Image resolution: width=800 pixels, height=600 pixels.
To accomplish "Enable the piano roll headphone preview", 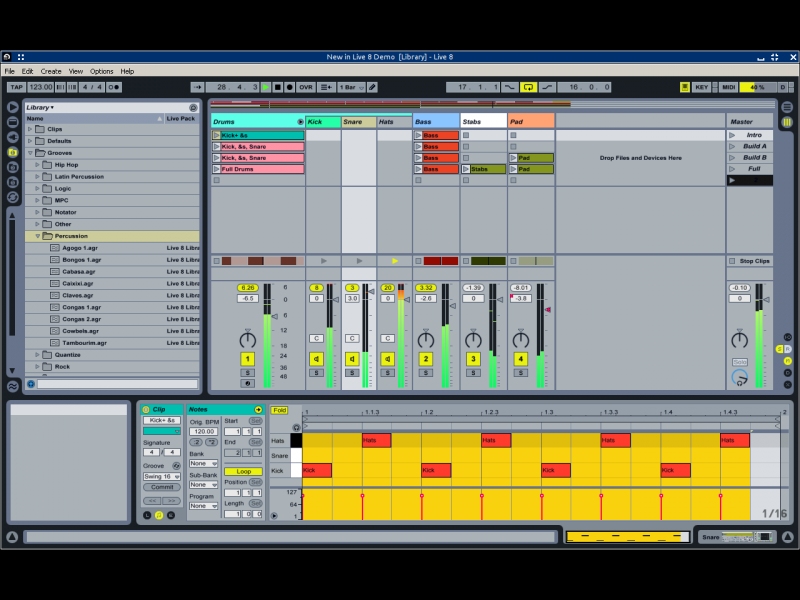I will [x=296, y=427].
